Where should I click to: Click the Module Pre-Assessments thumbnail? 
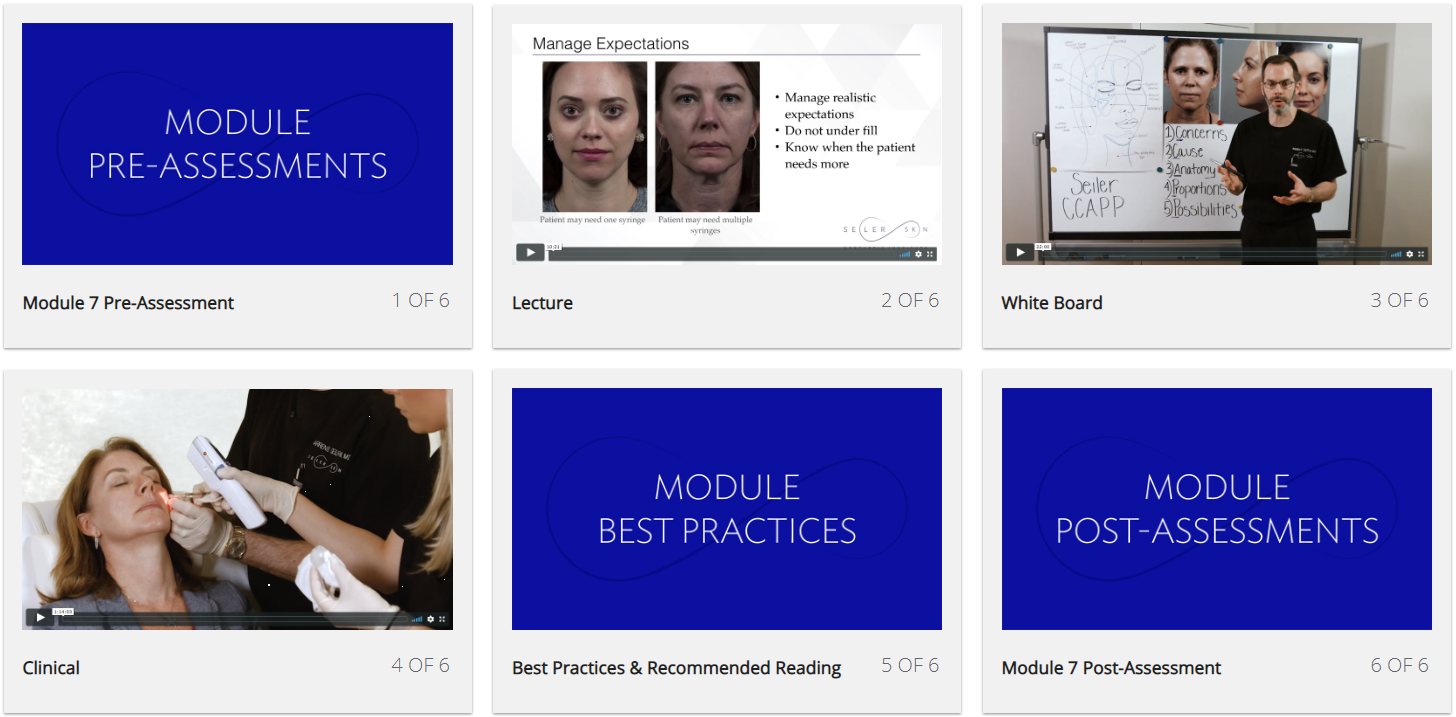click(237, 143)
